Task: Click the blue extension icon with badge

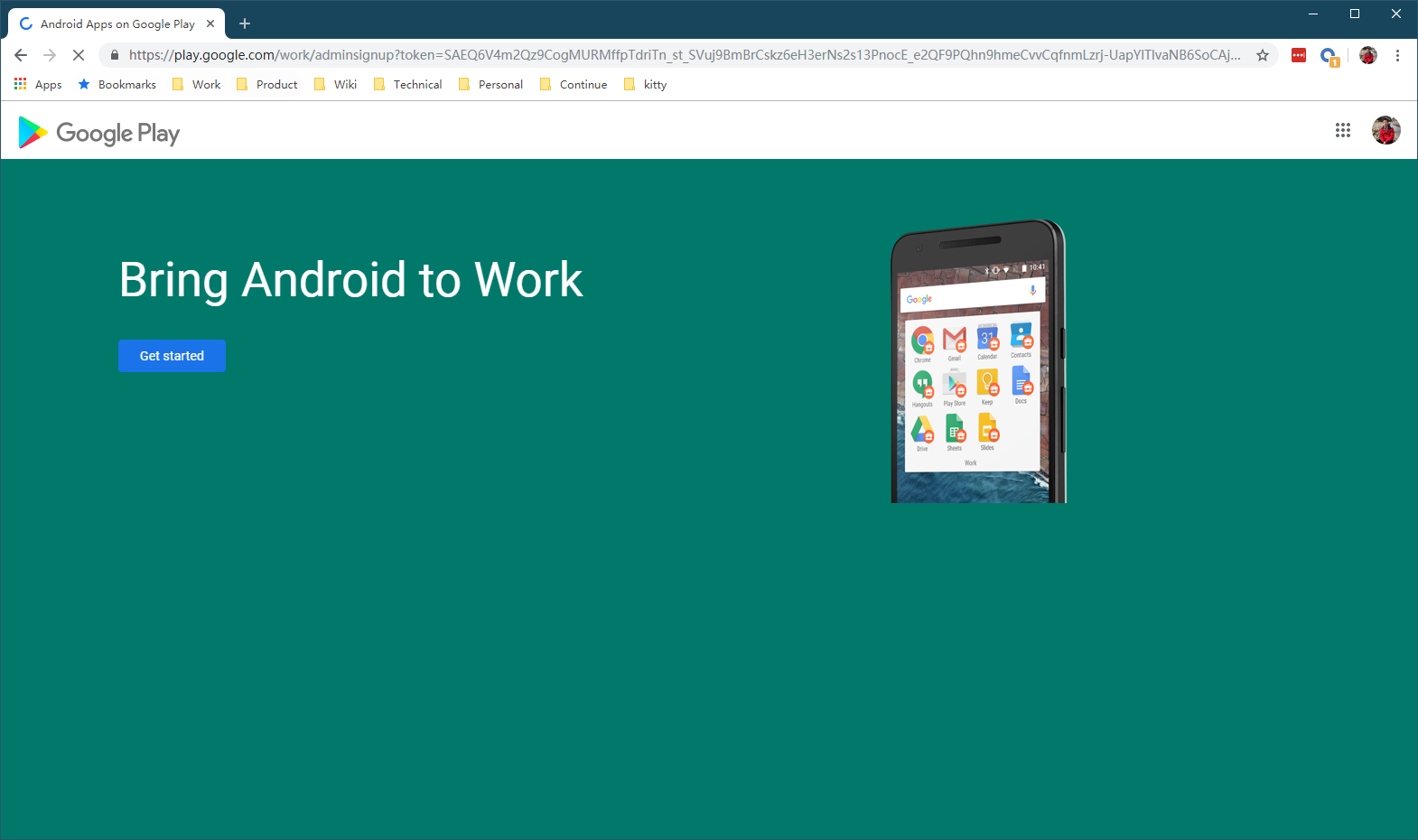Action: (1329, 56)
